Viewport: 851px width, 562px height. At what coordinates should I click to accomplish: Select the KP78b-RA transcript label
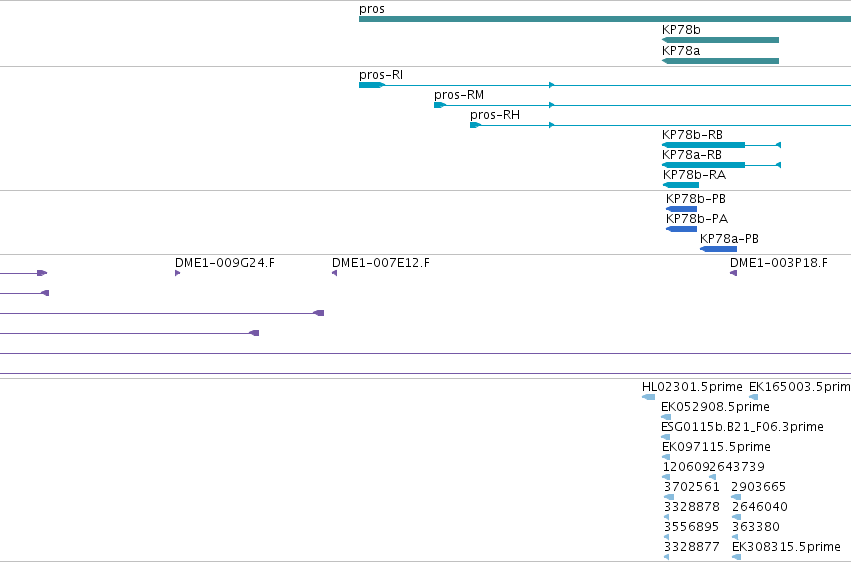[x=694, y=175]
